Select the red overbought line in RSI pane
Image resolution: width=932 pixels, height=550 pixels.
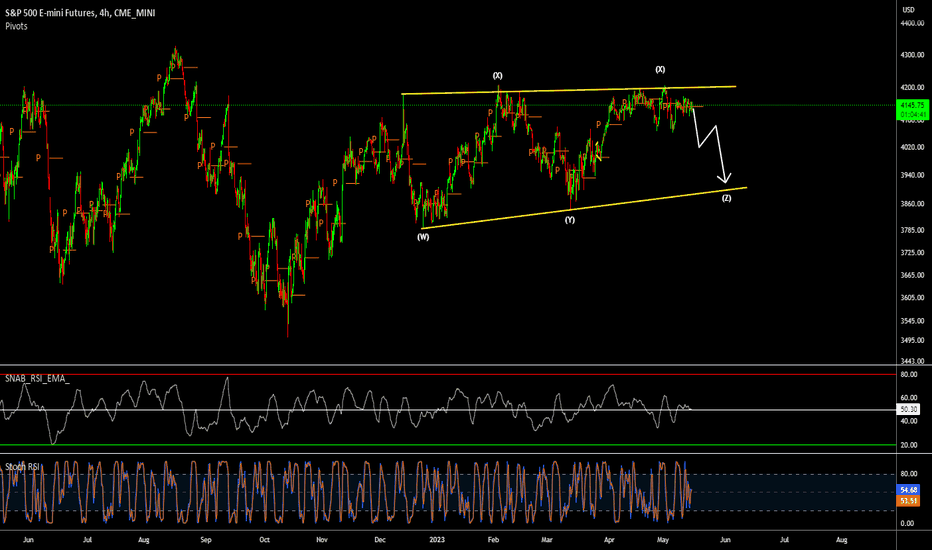448,375
